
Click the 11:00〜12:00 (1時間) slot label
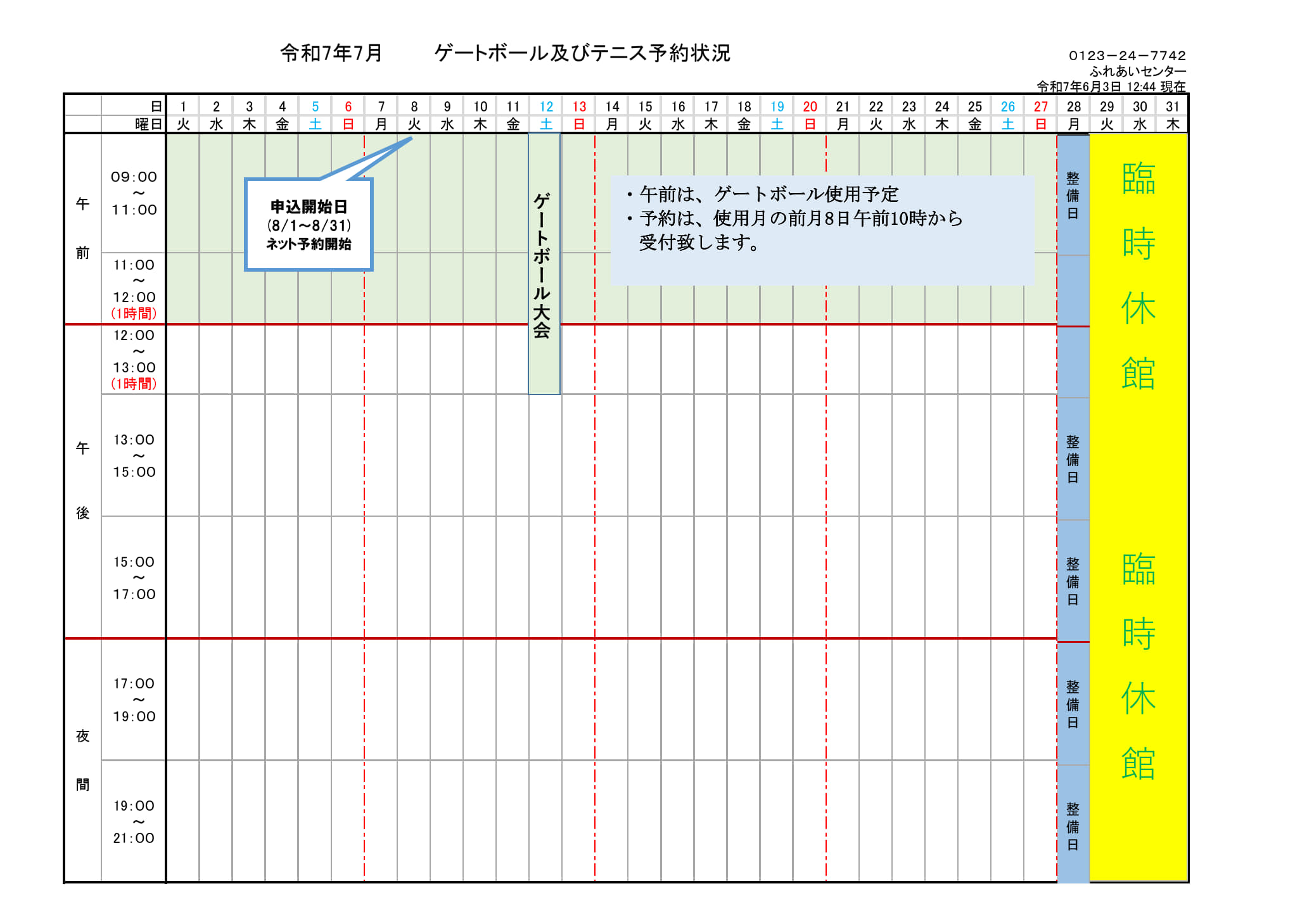(134, 288)
